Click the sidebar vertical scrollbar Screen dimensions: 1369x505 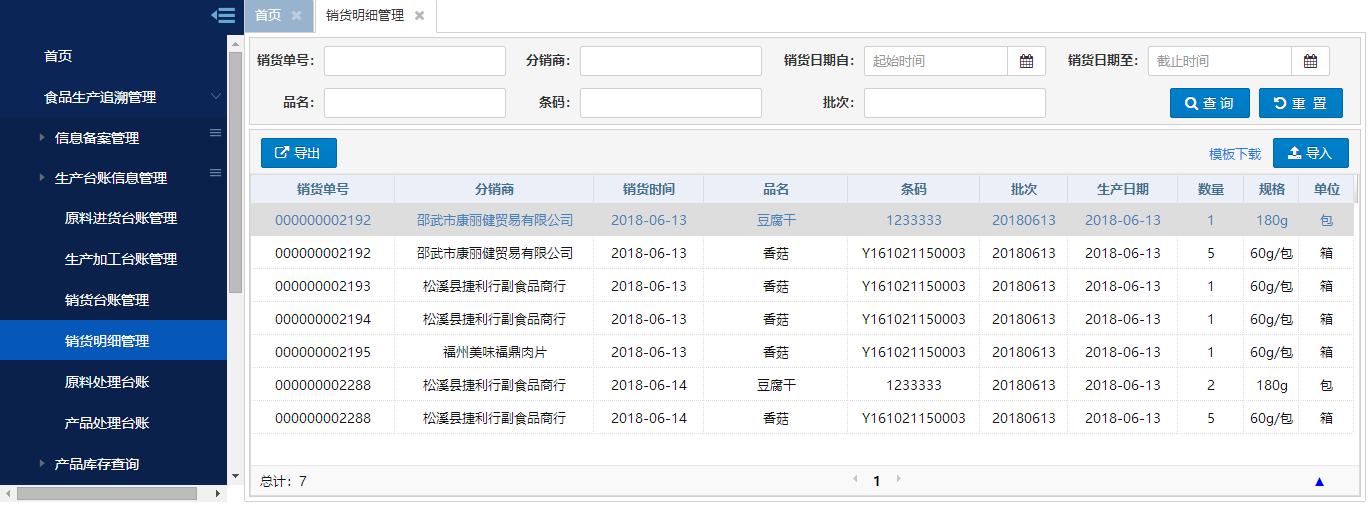(235, 170)
